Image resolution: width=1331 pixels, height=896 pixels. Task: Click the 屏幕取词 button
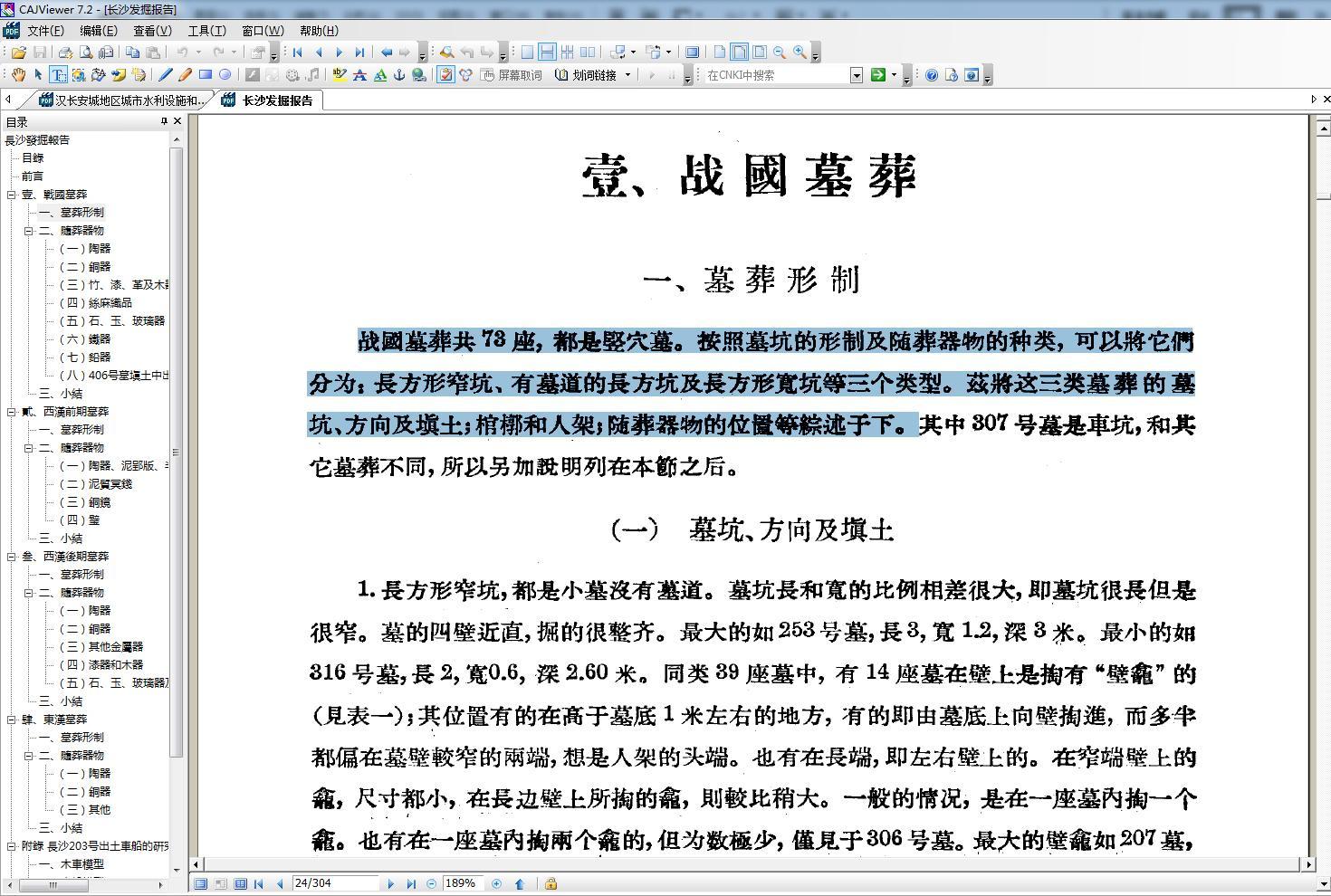(512, 75)
